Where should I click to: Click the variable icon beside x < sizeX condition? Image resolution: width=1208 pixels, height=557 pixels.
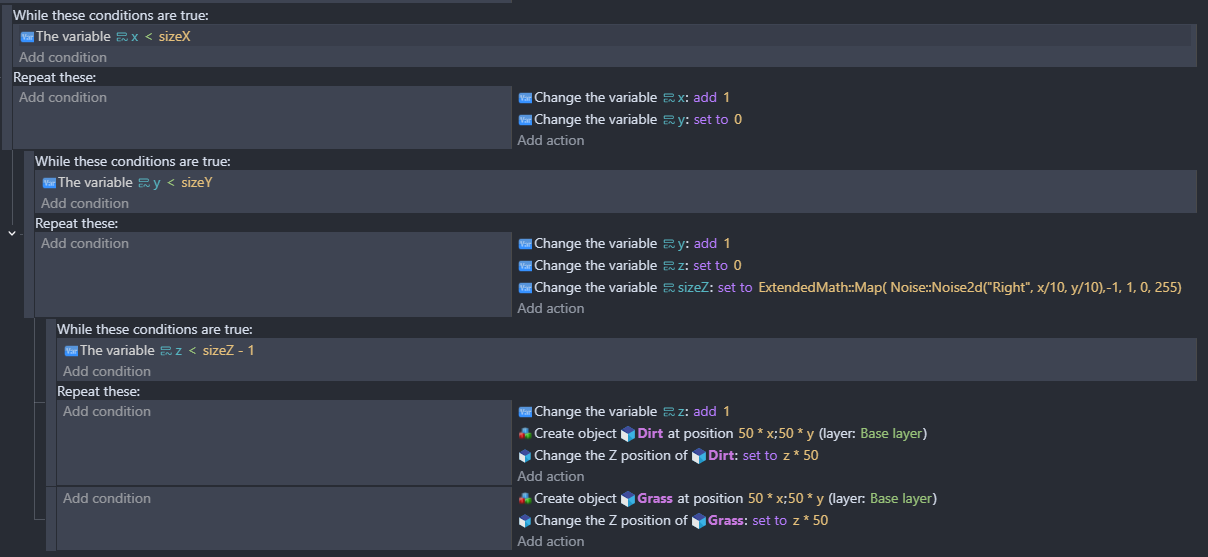pyautogui.click(x=27, y=37)
